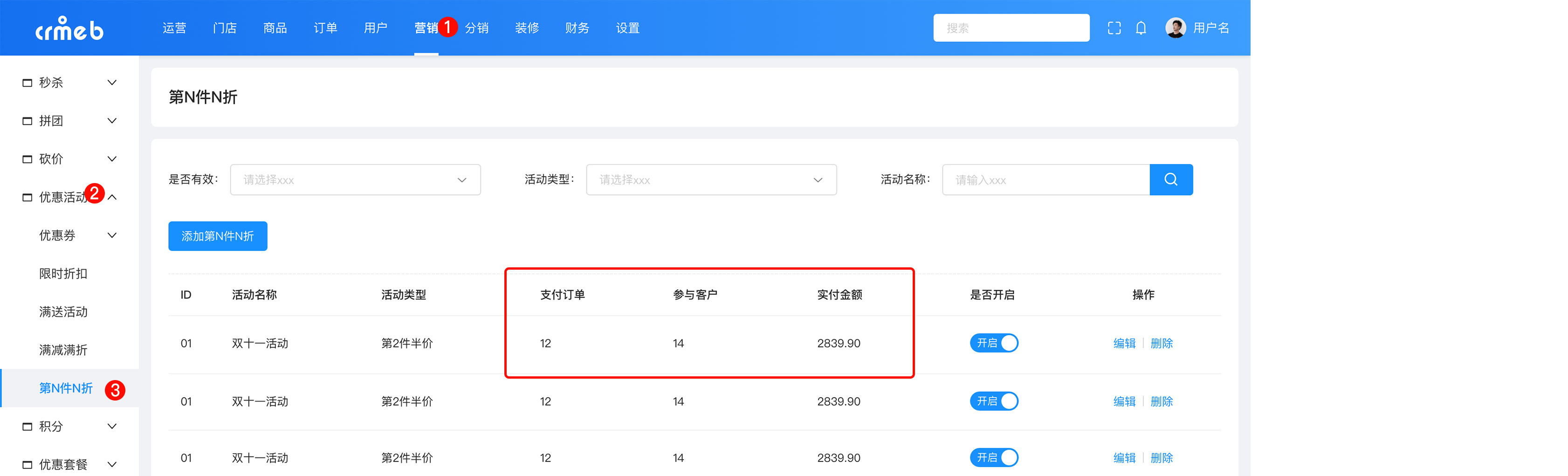Image resolution: width=1568 pixels, height=476 pixels.
Task: Open the 是否有效 dropdown
Action: (x=356, y=179)
